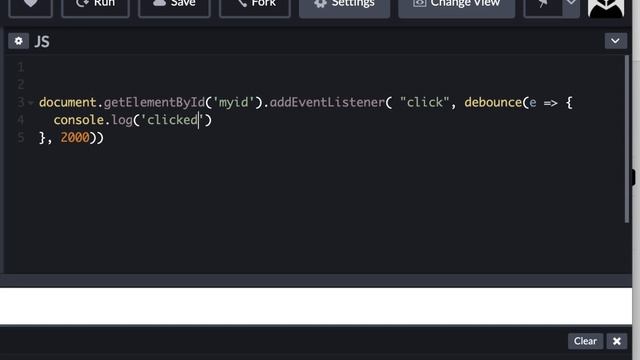Run the pen
Viewport: 640px width, 360px height.
[96, 6]
